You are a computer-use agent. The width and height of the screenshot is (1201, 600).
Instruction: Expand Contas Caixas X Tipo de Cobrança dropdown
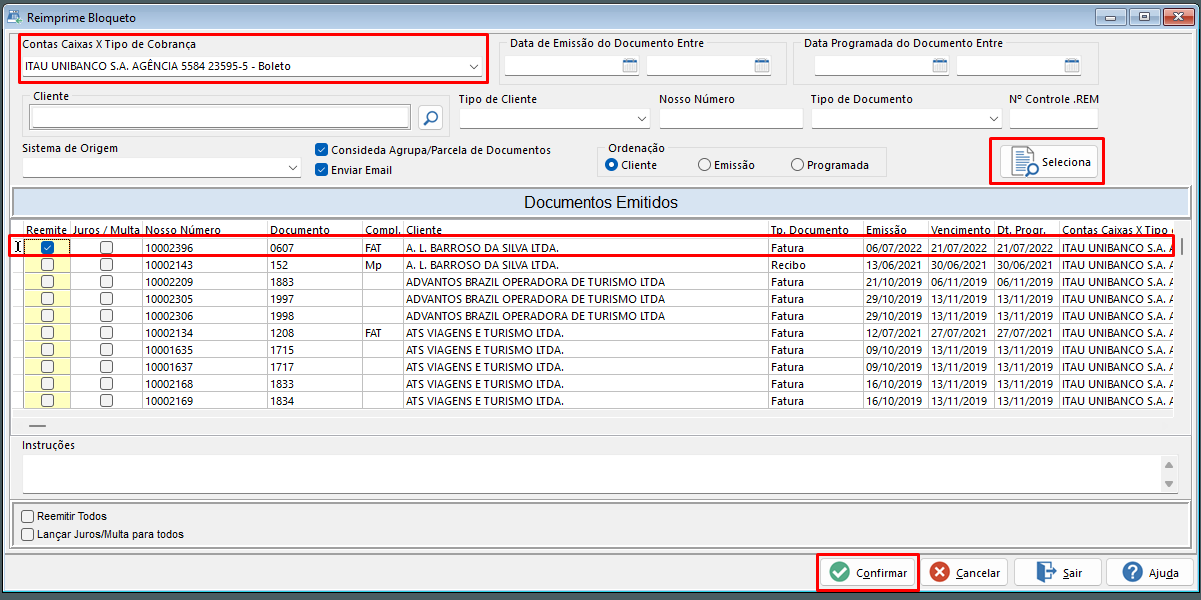pyautogui.click(x=474, y=67)
